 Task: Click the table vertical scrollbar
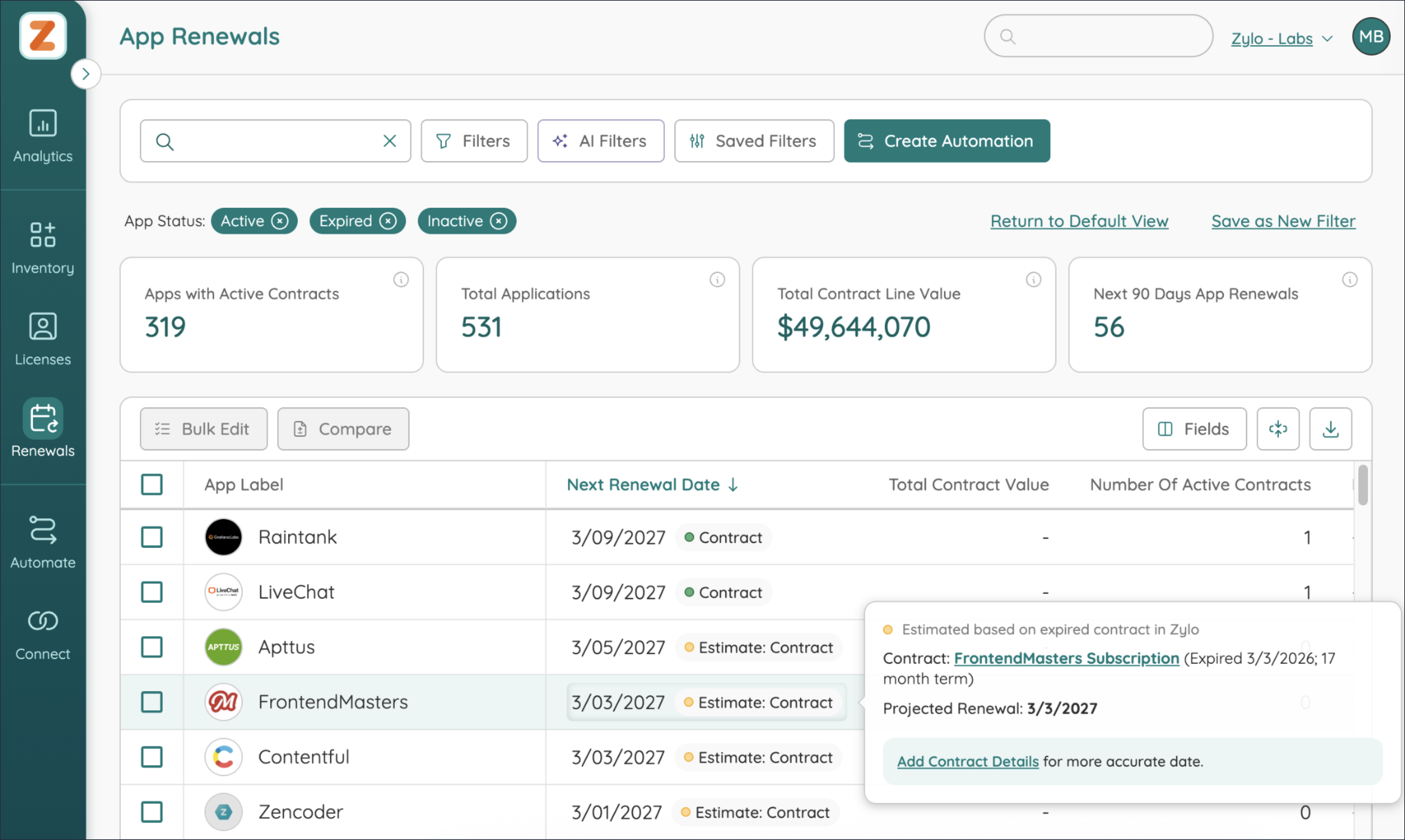point(1363,484)
